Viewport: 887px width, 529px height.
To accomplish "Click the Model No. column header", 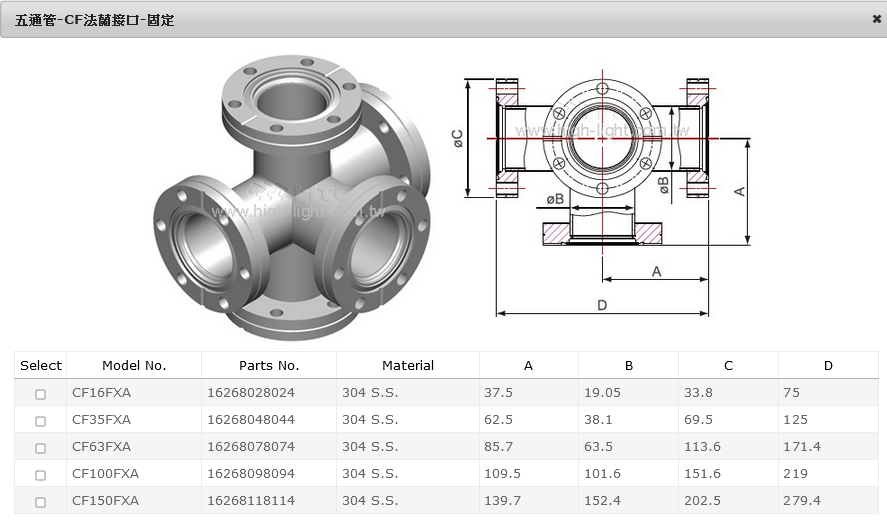I will [134, 365].
